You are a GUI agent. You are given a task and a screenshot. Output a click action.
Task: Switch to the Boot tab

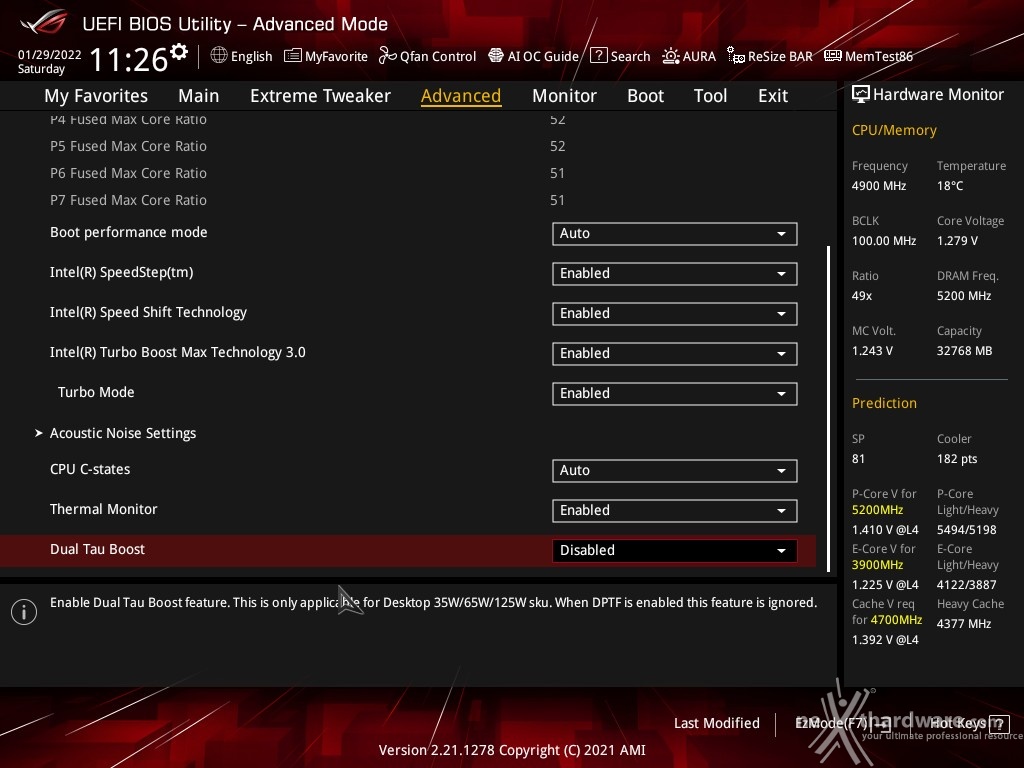pyautogui.click(x=645, y=96)
